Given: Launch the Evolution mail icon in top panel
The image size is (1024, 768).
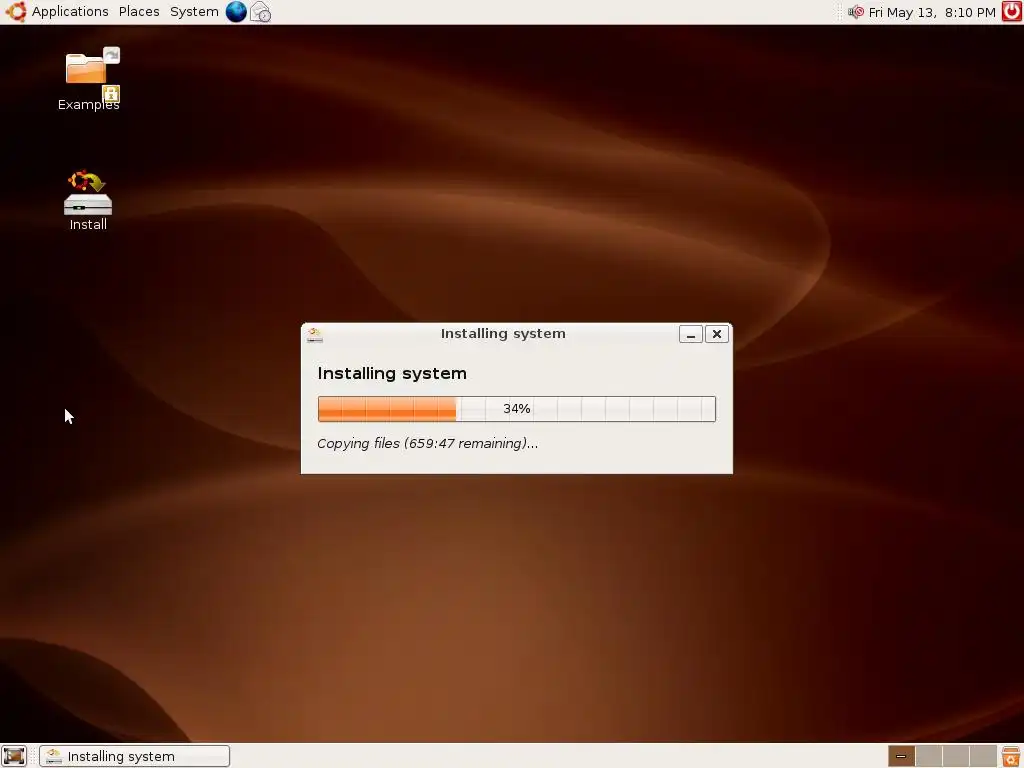Looking at the screenshot, I should coord(261,12).
